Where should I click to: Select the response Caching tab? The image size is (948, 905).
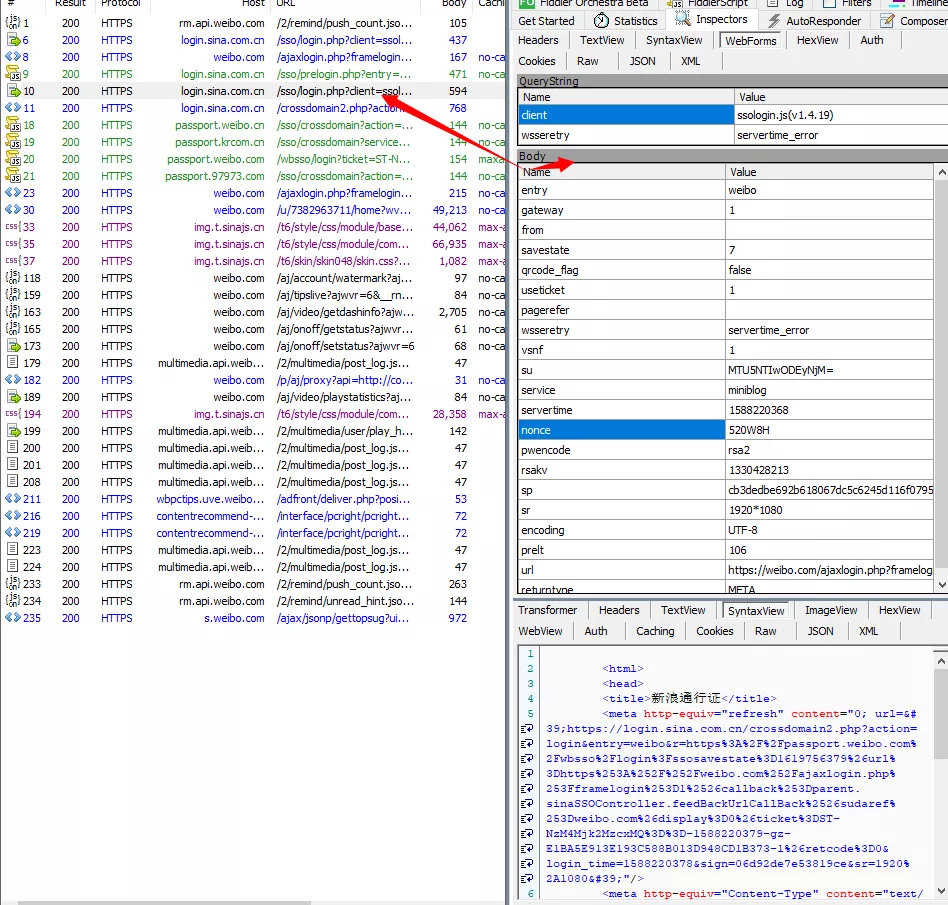tap(655, 631)
